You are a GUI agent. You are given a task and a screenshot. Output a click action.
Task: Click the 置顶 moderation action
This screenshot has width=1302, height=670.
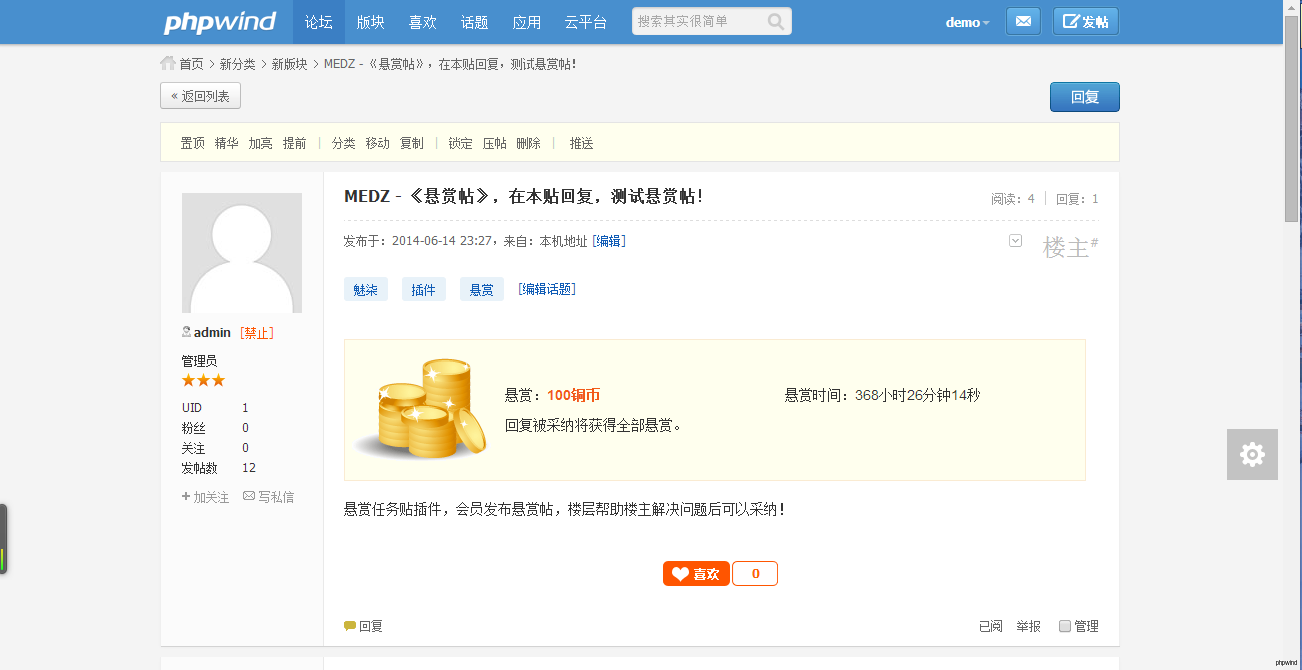click(x=192, y=143)
